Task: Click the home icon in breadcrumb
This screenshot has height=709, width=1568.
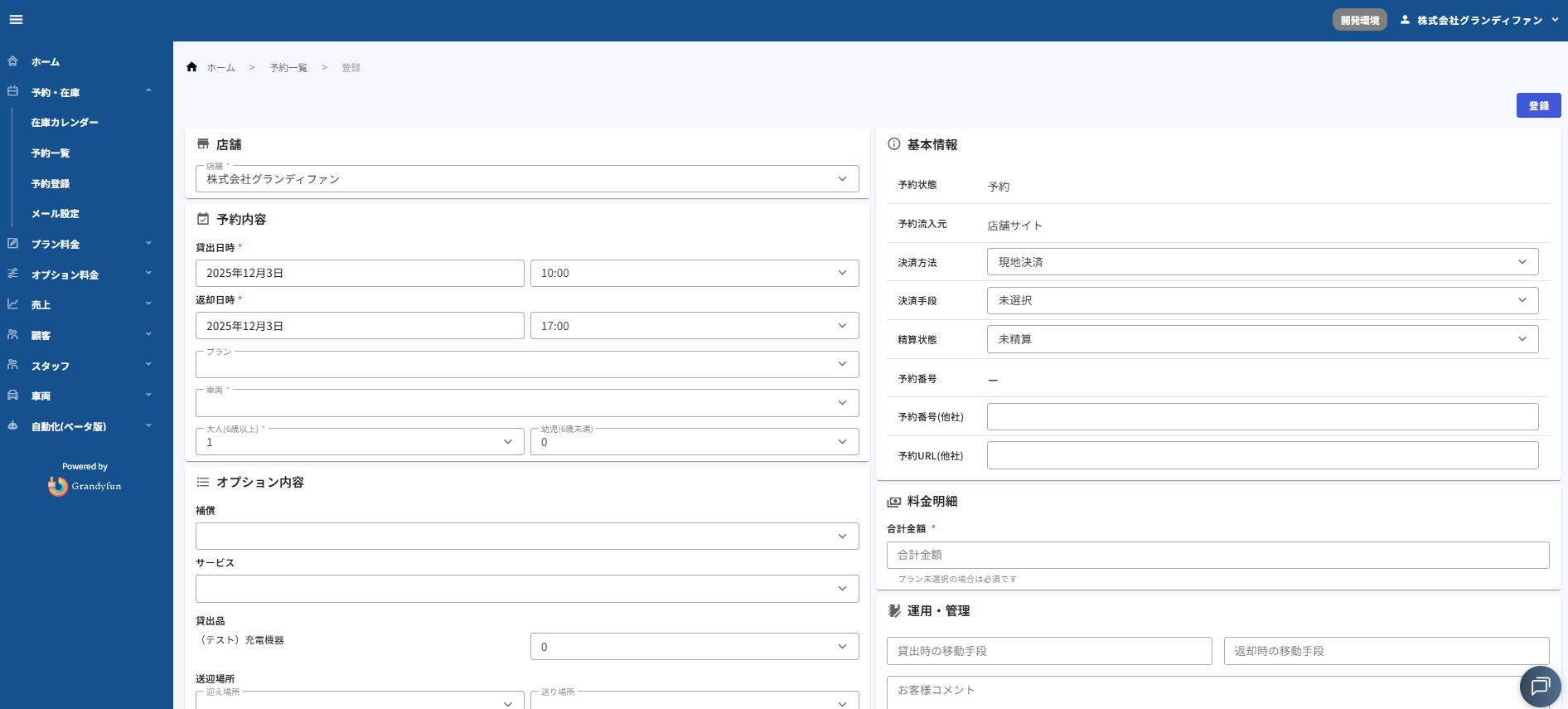Action: 191,67
